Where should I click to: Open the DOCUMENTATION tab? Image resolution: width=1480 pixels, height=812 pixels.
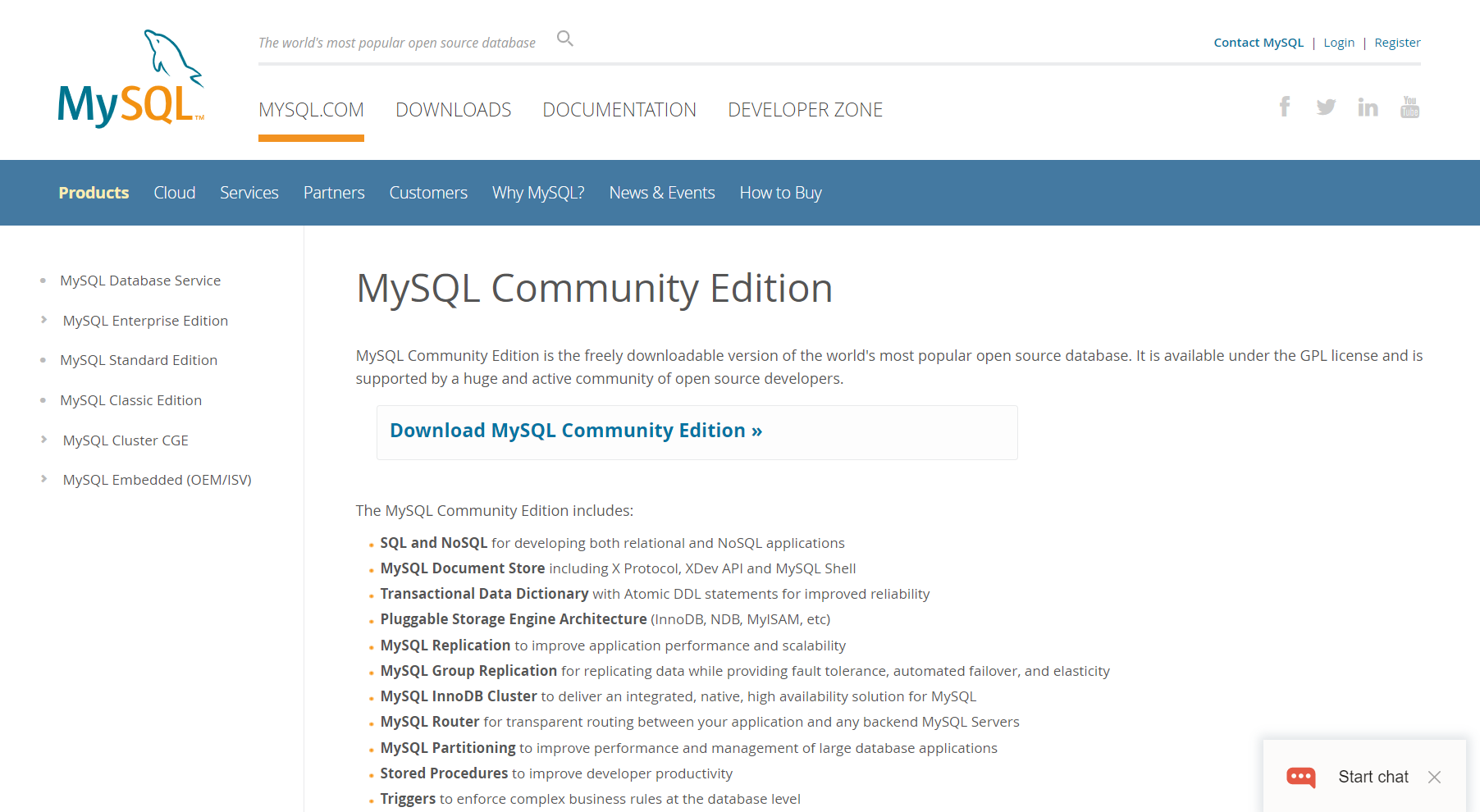[x=619, y=110]
